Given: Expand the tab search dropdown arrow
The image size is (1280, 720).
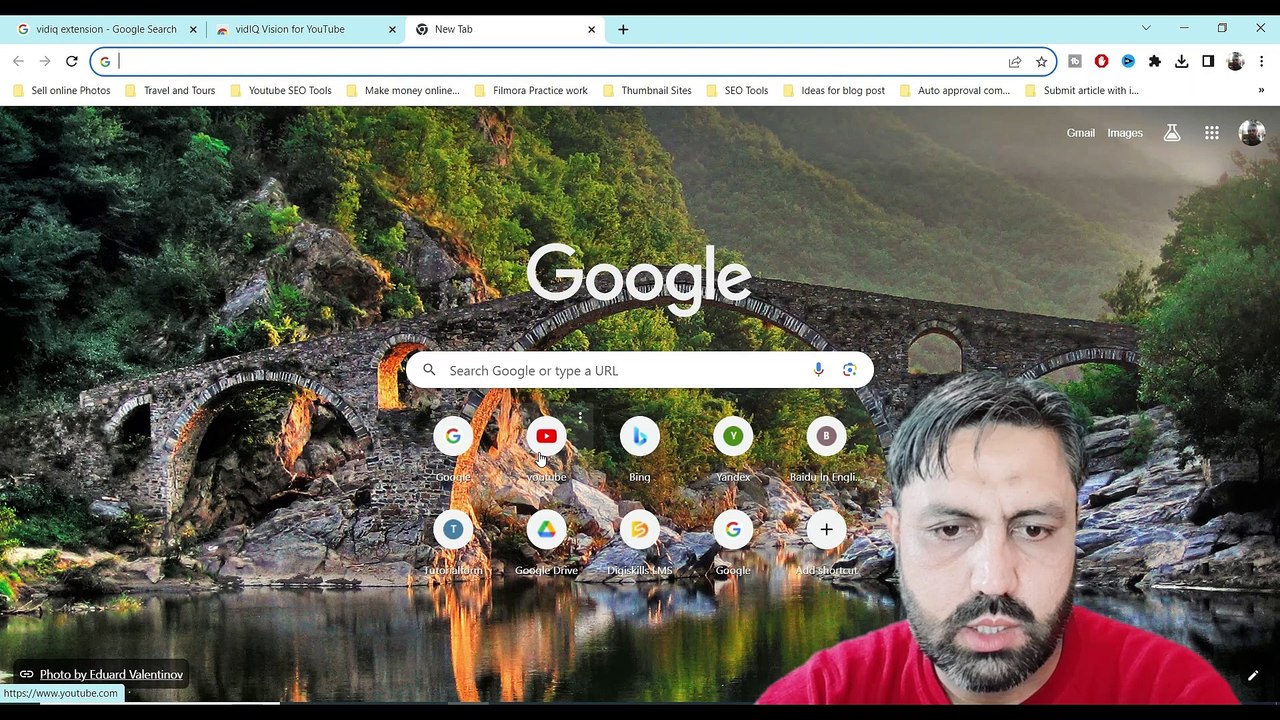Looking at the screenshot, I should pos(1146,28).
